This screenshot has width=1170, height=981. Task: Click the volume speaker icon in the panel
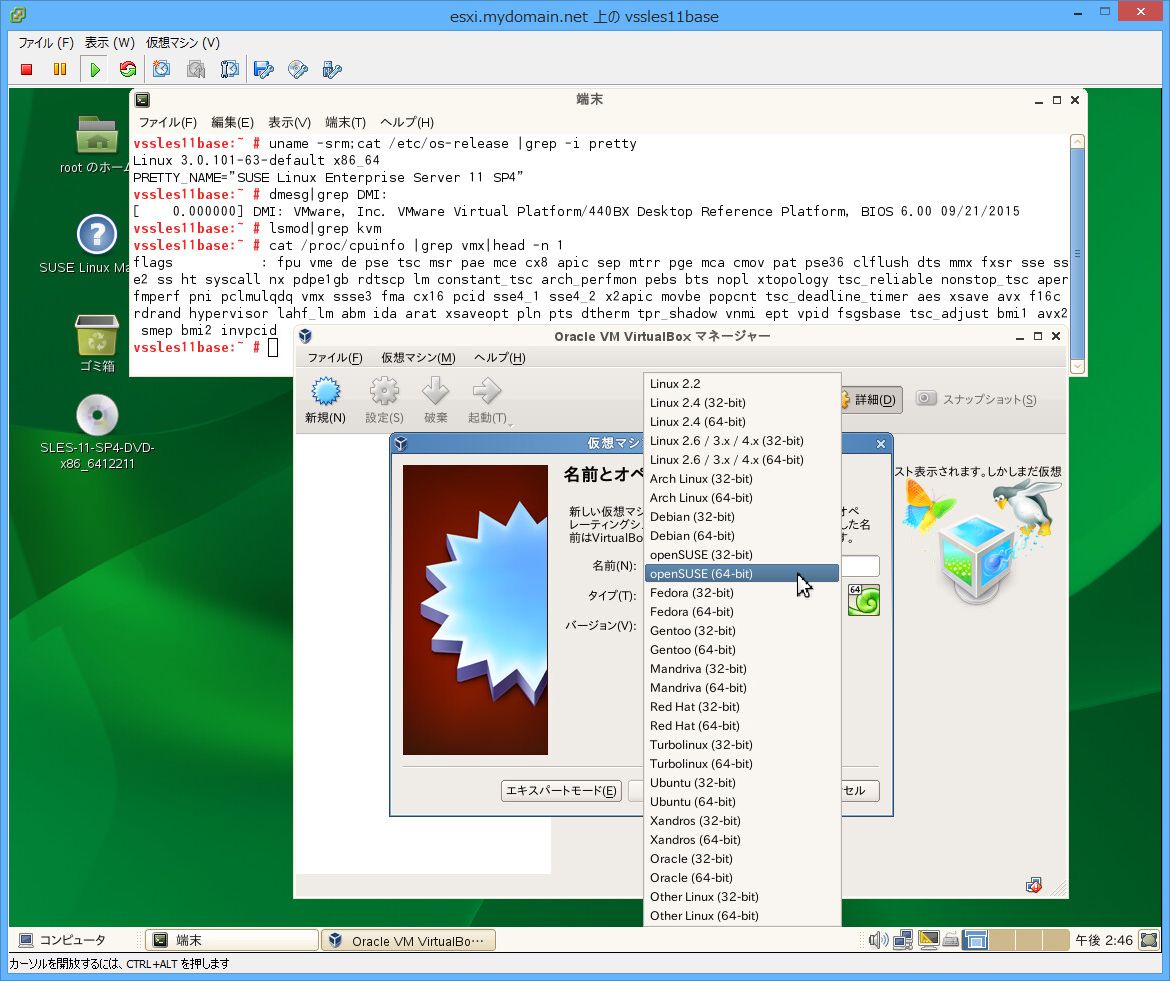tap(878, 940)
